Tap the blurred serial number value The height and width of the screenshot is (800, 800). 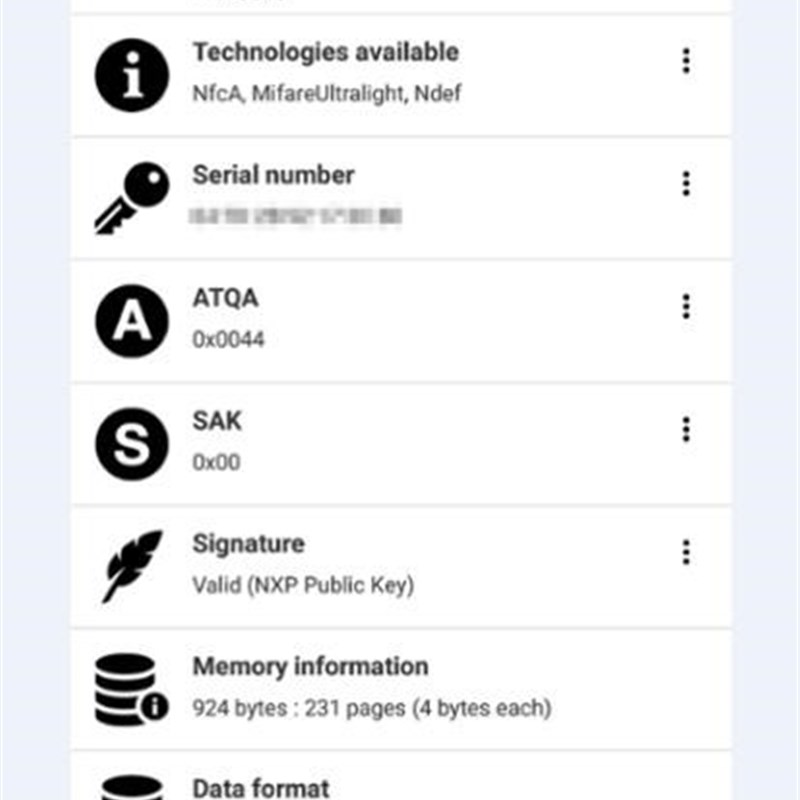[297, 215]
